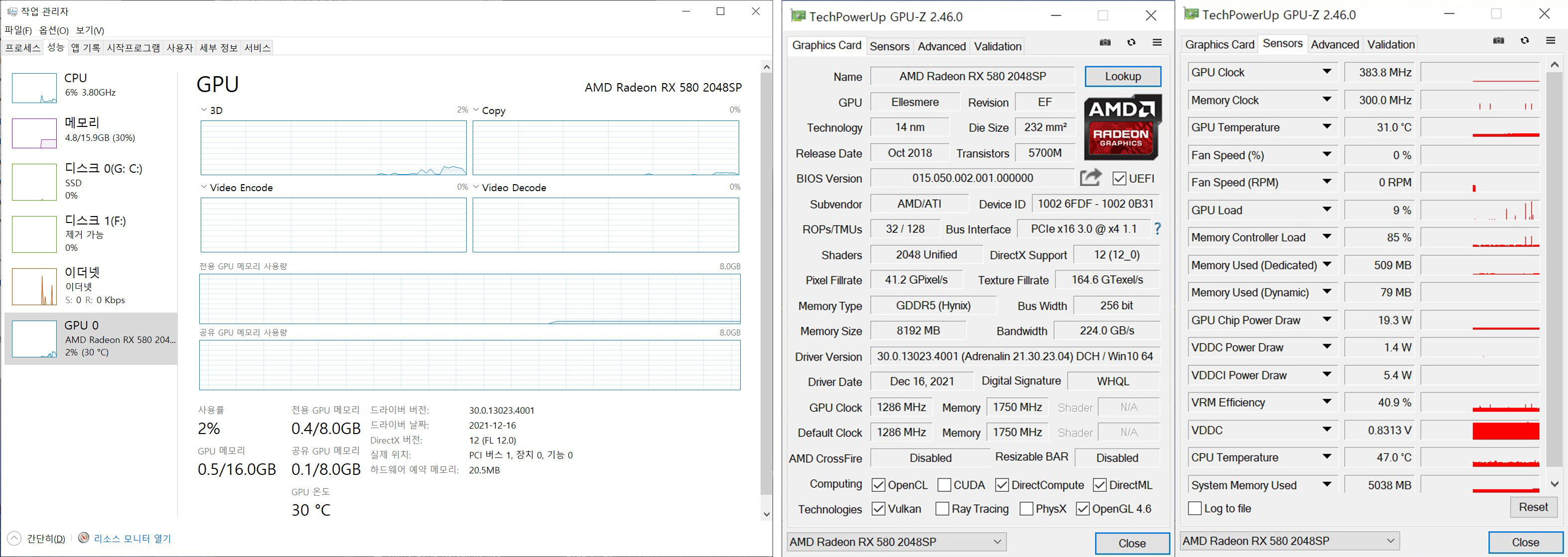The width and height of the screenshot is (1568, 557).
Task: Toggle the Ray Tracing checkbox
Action: click(942, 508)
